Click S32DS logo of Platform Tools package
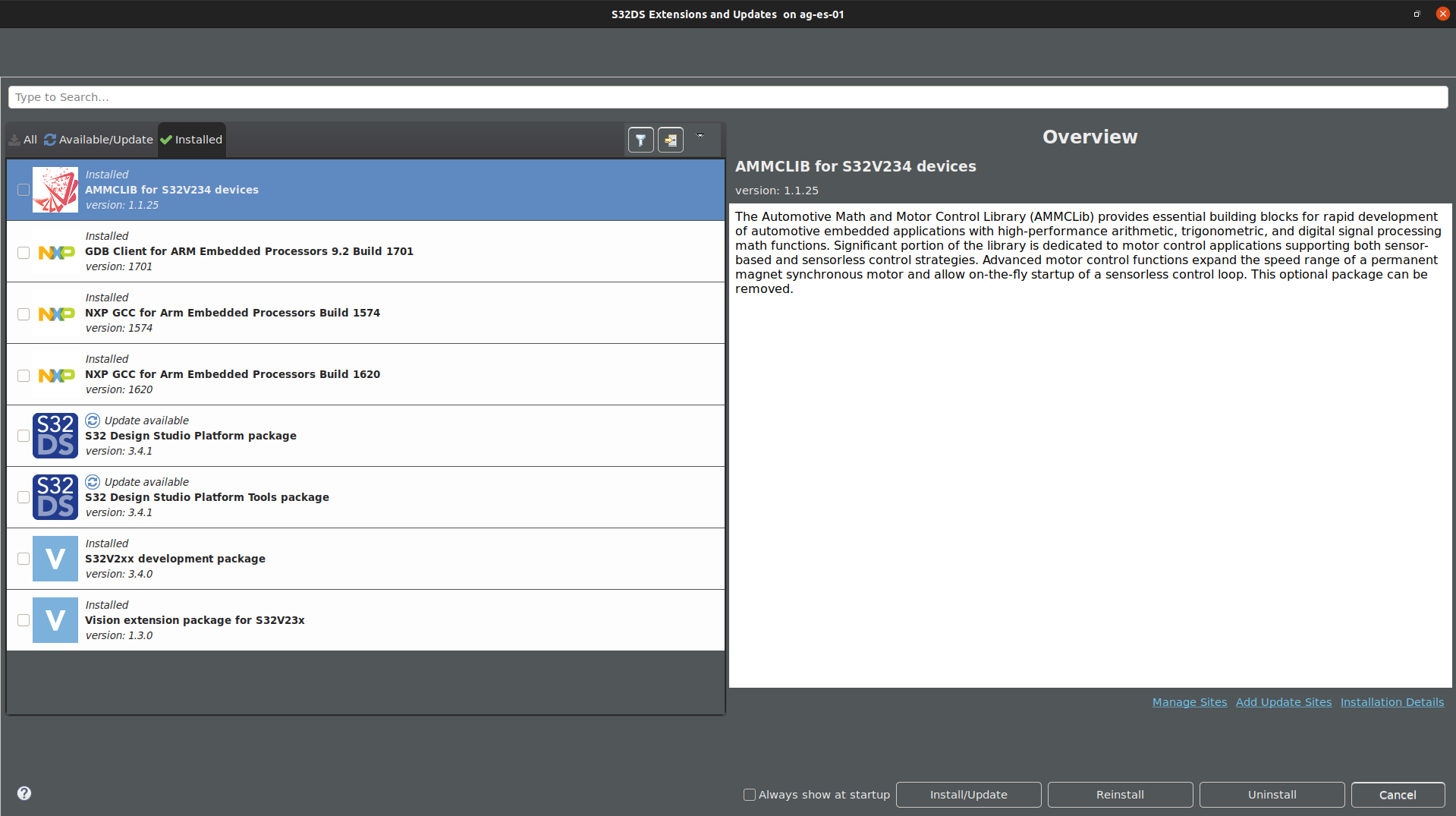 tap(55, 497)
